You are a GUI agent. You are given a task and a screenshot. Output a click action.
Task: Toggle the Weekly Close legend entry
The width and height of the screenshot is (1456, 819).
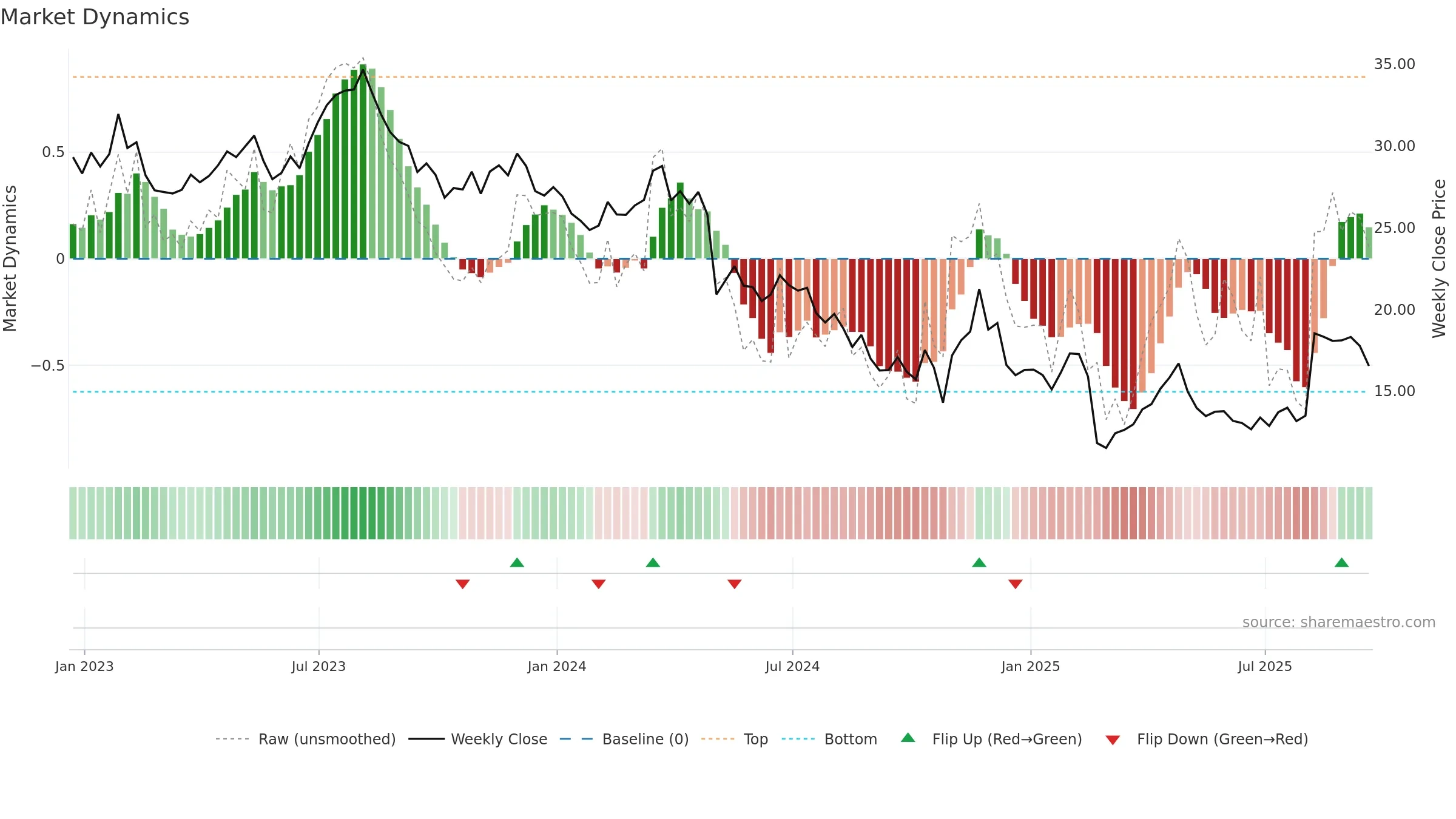point(478,739)
